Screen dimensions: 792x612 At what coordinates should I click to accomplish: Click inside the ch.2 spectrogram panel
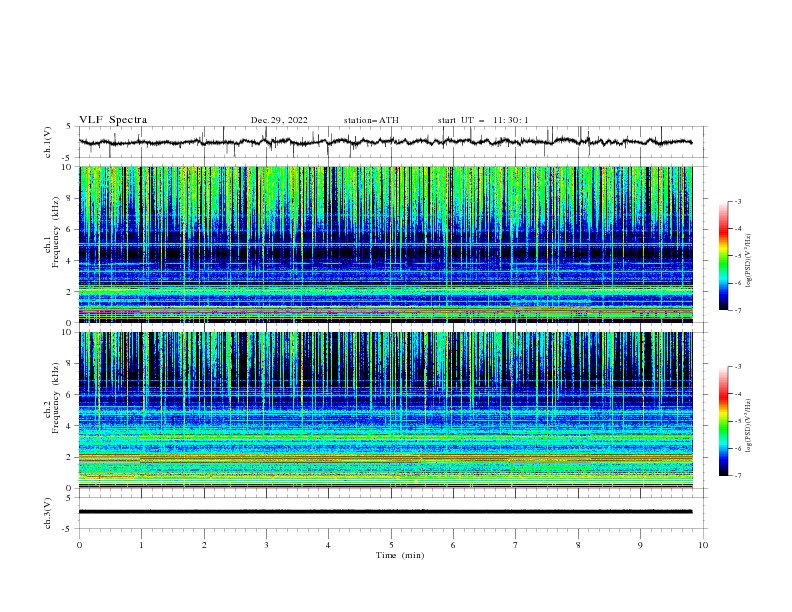pos(386,410)
